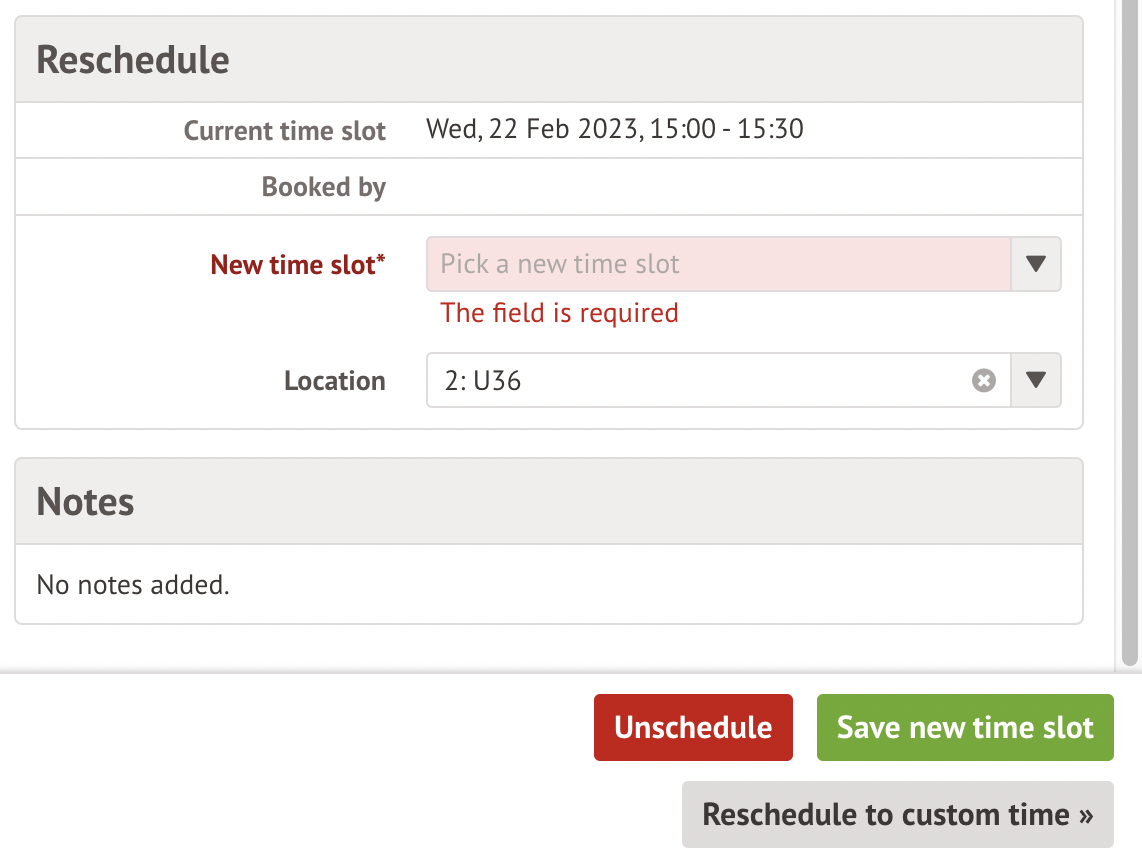The height and width of the screenshot is (856, 1142).
Task: Click the time range "15:00 - 15:30"
Action: 727,129
